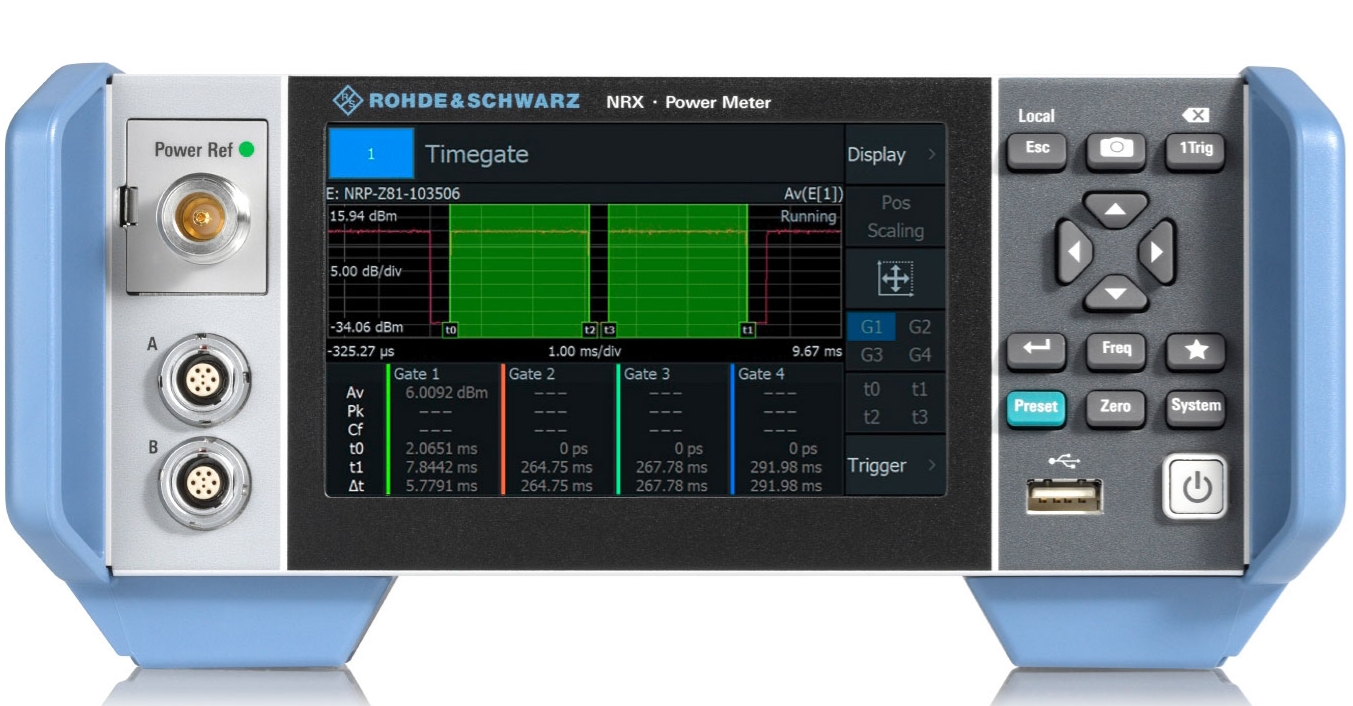Tap the blue measurement tab 1

pos(371,154)
